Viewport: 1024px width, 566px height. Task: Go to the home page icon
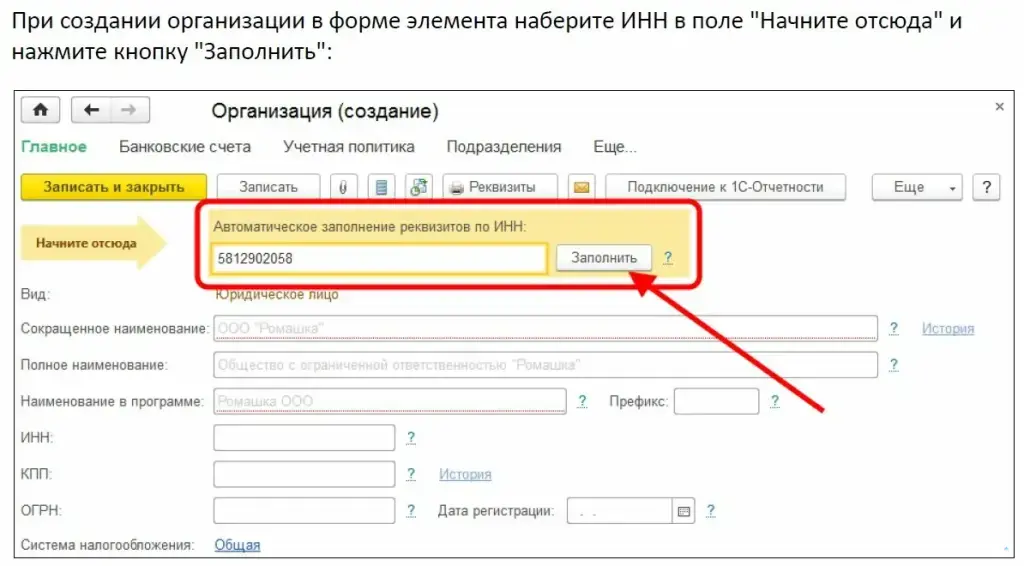click(40, 110)
